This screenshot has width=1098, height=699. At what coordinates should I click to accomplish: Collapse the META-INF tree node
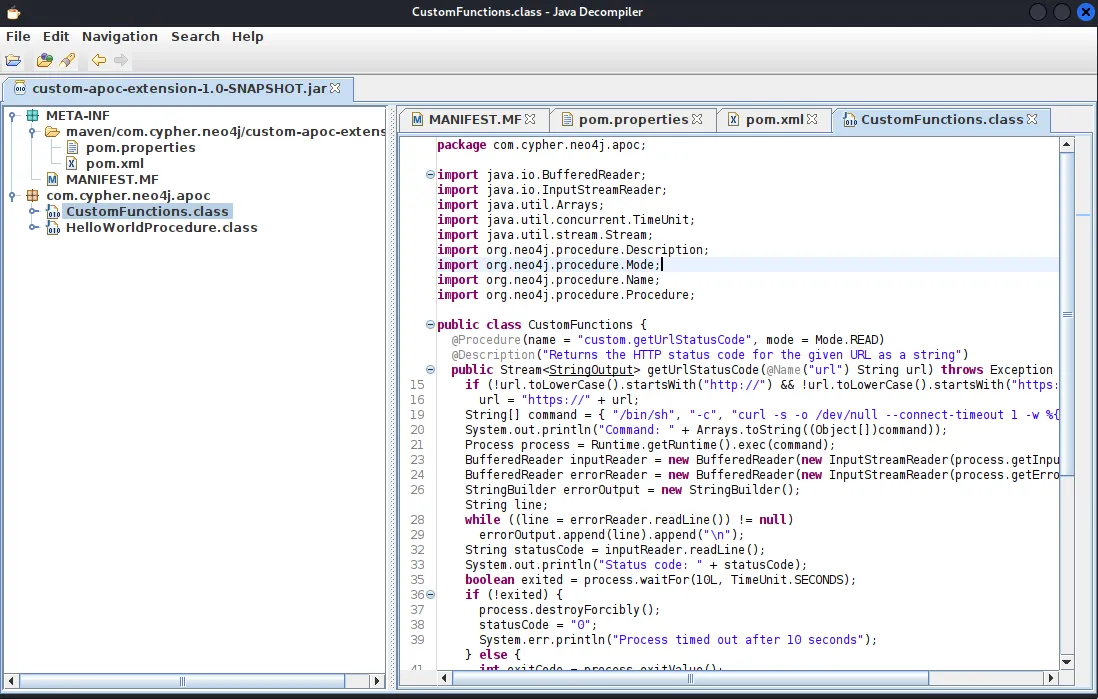click(12, 116)
